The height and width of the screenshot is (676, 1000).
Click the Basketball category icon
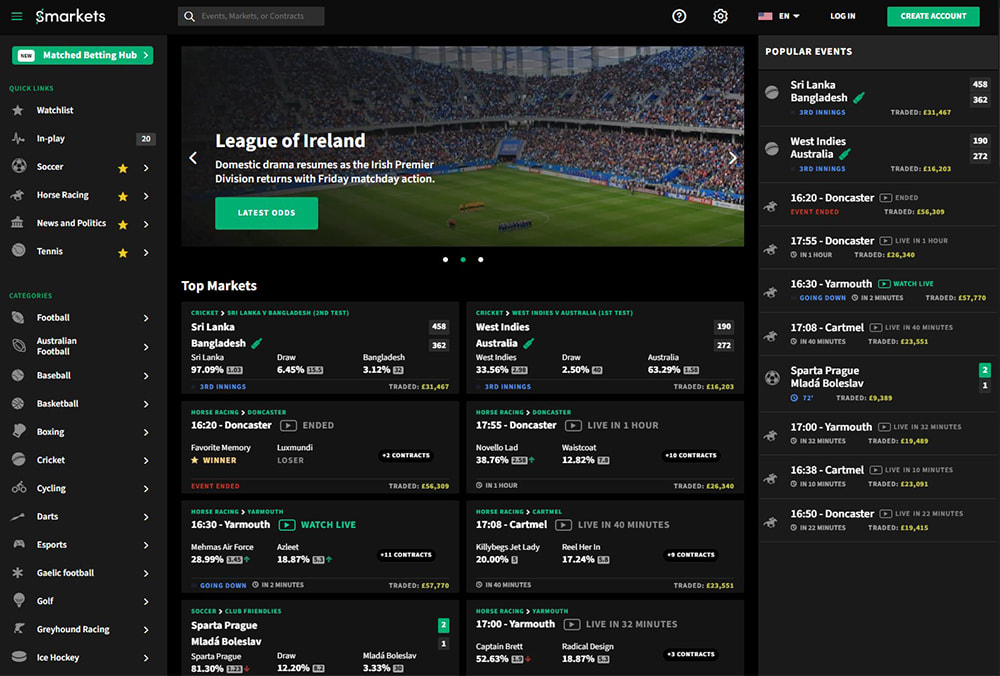18,404
